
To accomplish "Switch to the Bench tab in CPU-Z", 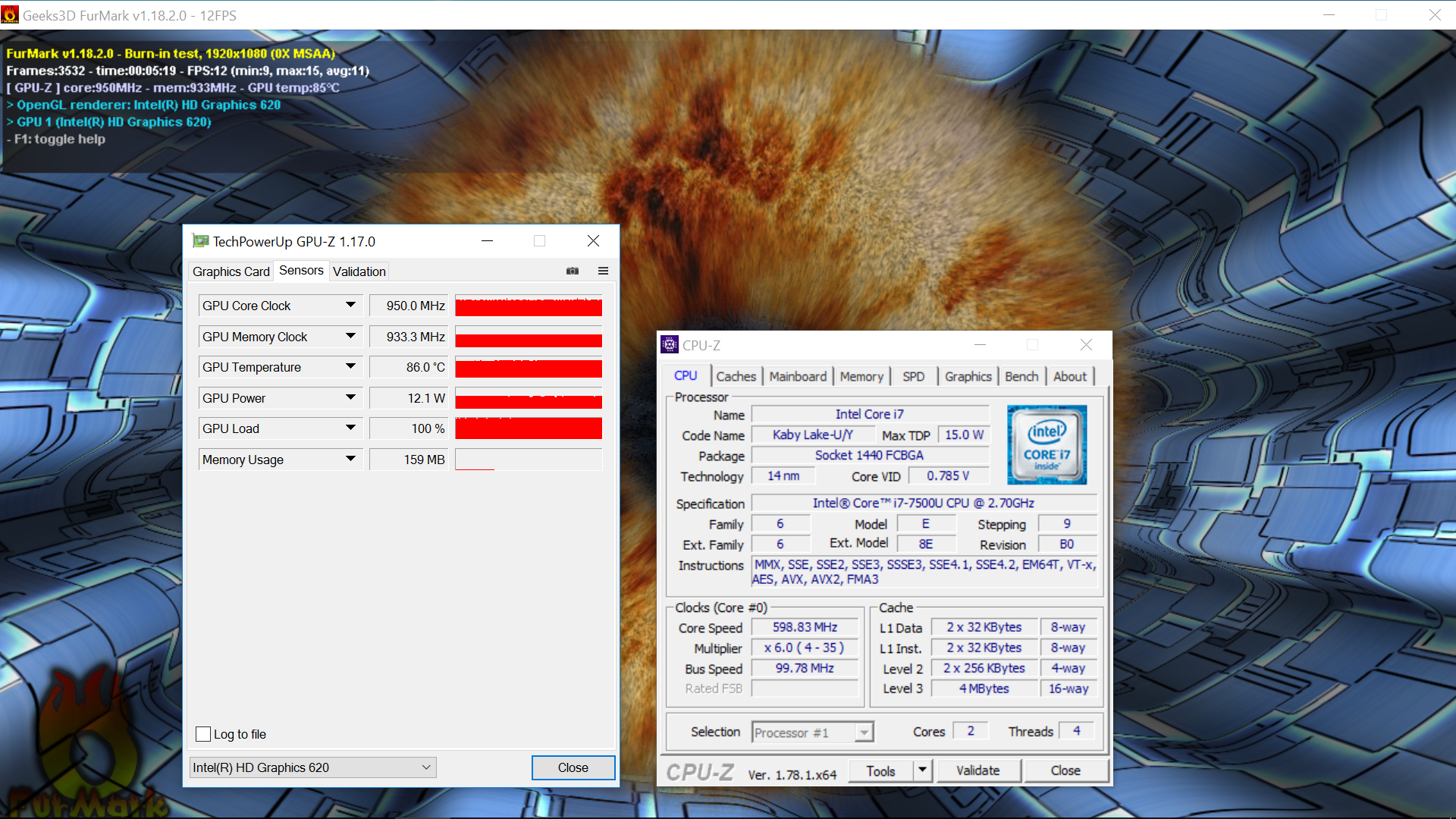I will click(x=1021, y=377).
